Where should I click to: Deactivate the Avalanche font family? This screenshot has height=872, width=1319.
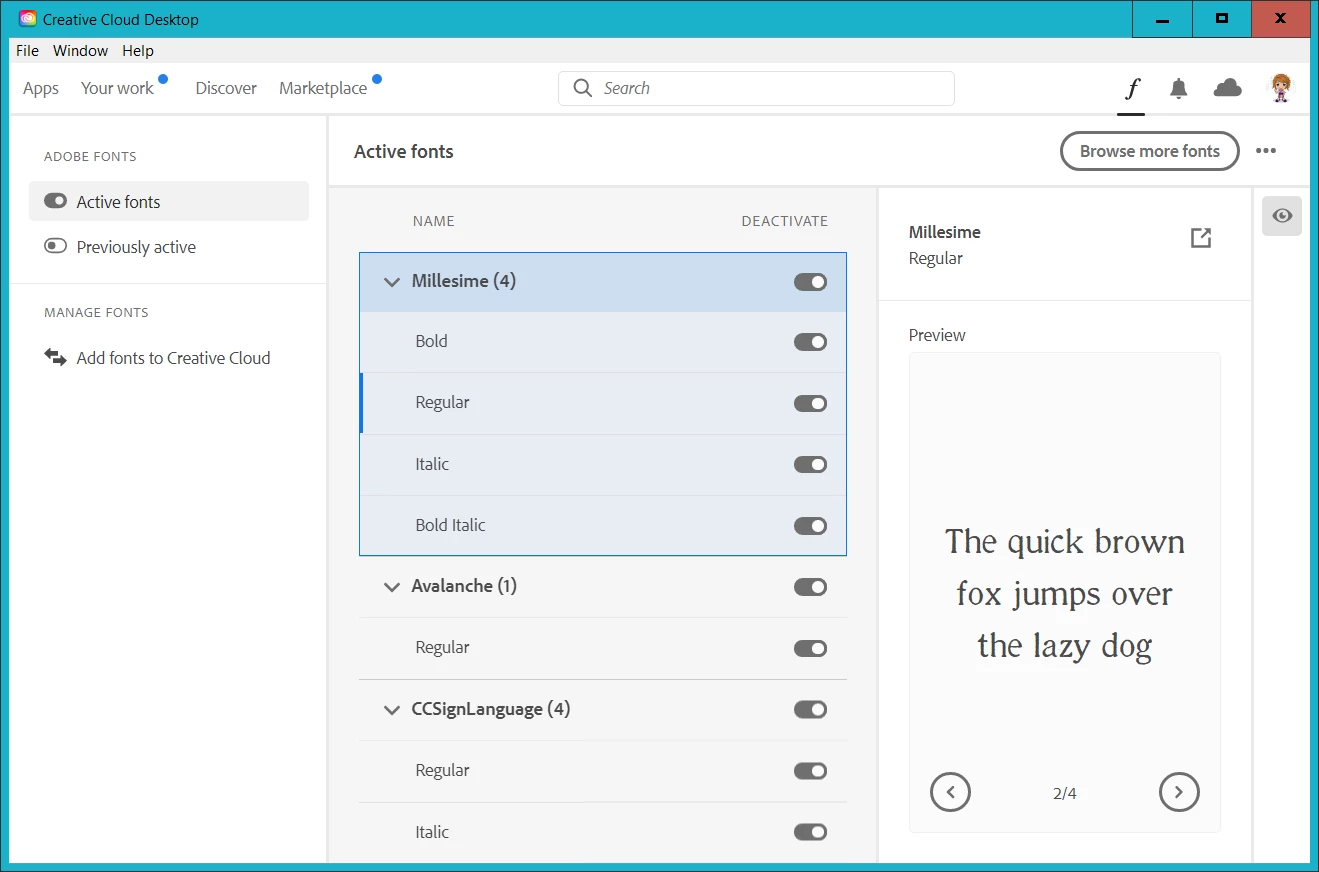[x=811, y=587]
